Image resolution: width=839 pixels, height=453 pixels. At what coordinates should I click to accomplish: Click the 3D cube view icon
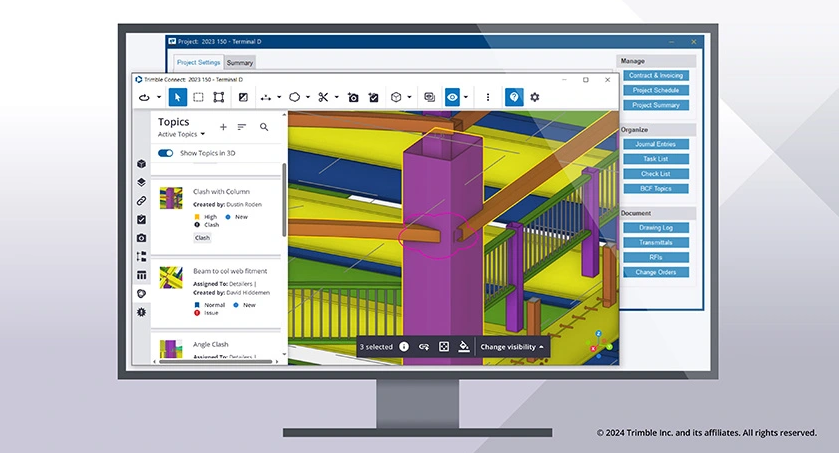click(396, 97)
